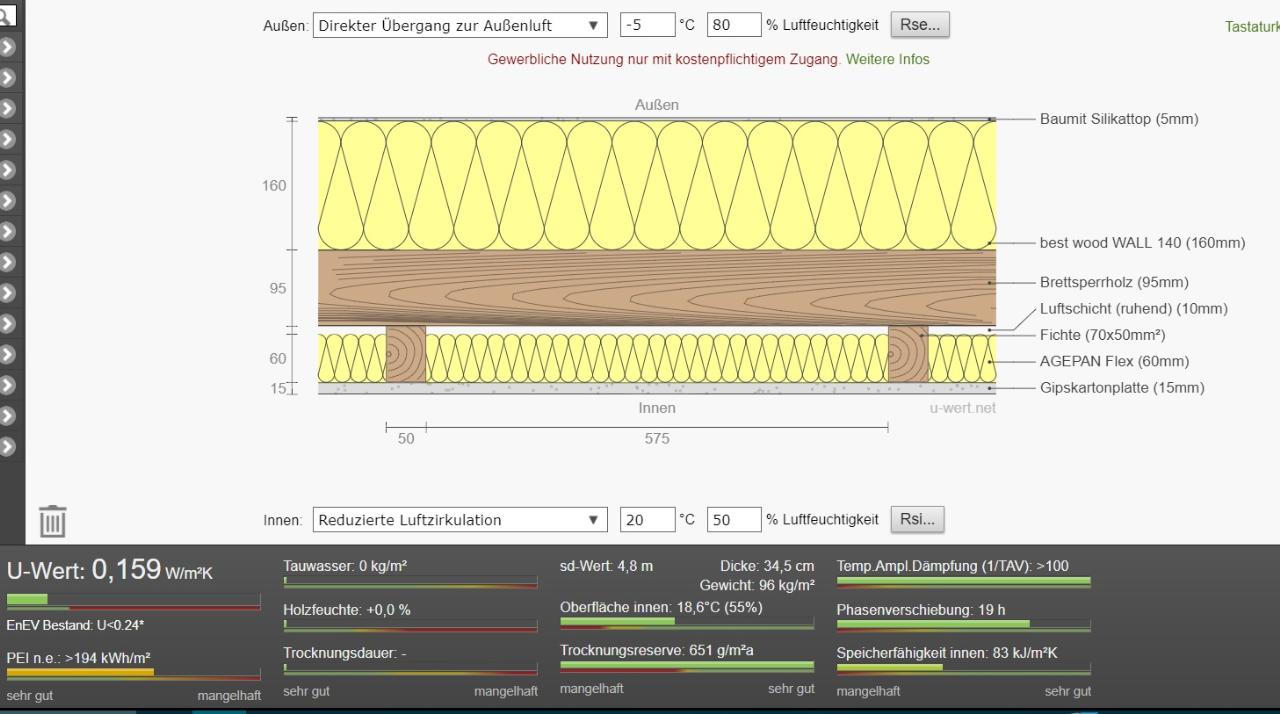Select the Brettsperrholz (95mm) layer label
The image size is (1280, 714).
(x=1114, y=282)
